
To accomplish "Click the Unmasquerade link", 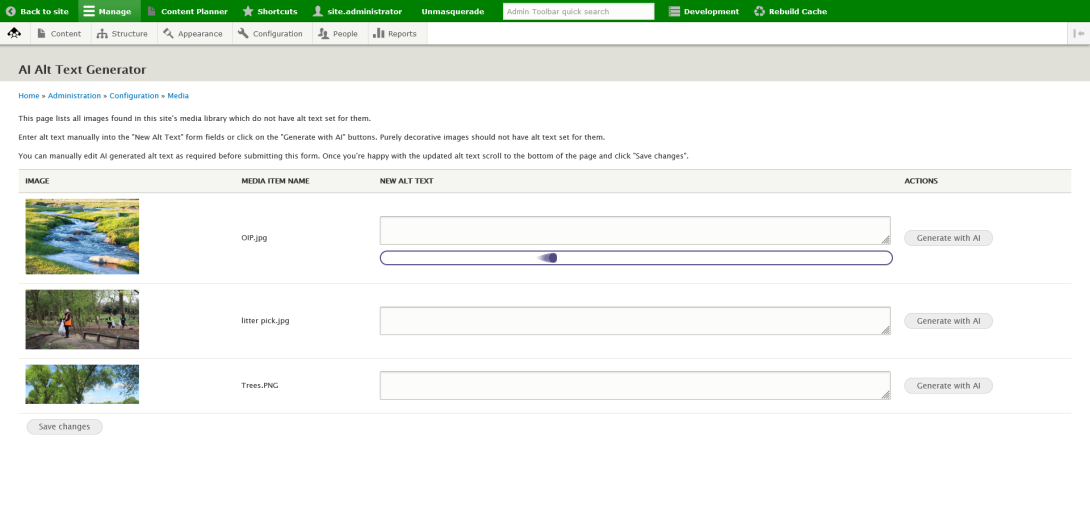I will (453, 11).
